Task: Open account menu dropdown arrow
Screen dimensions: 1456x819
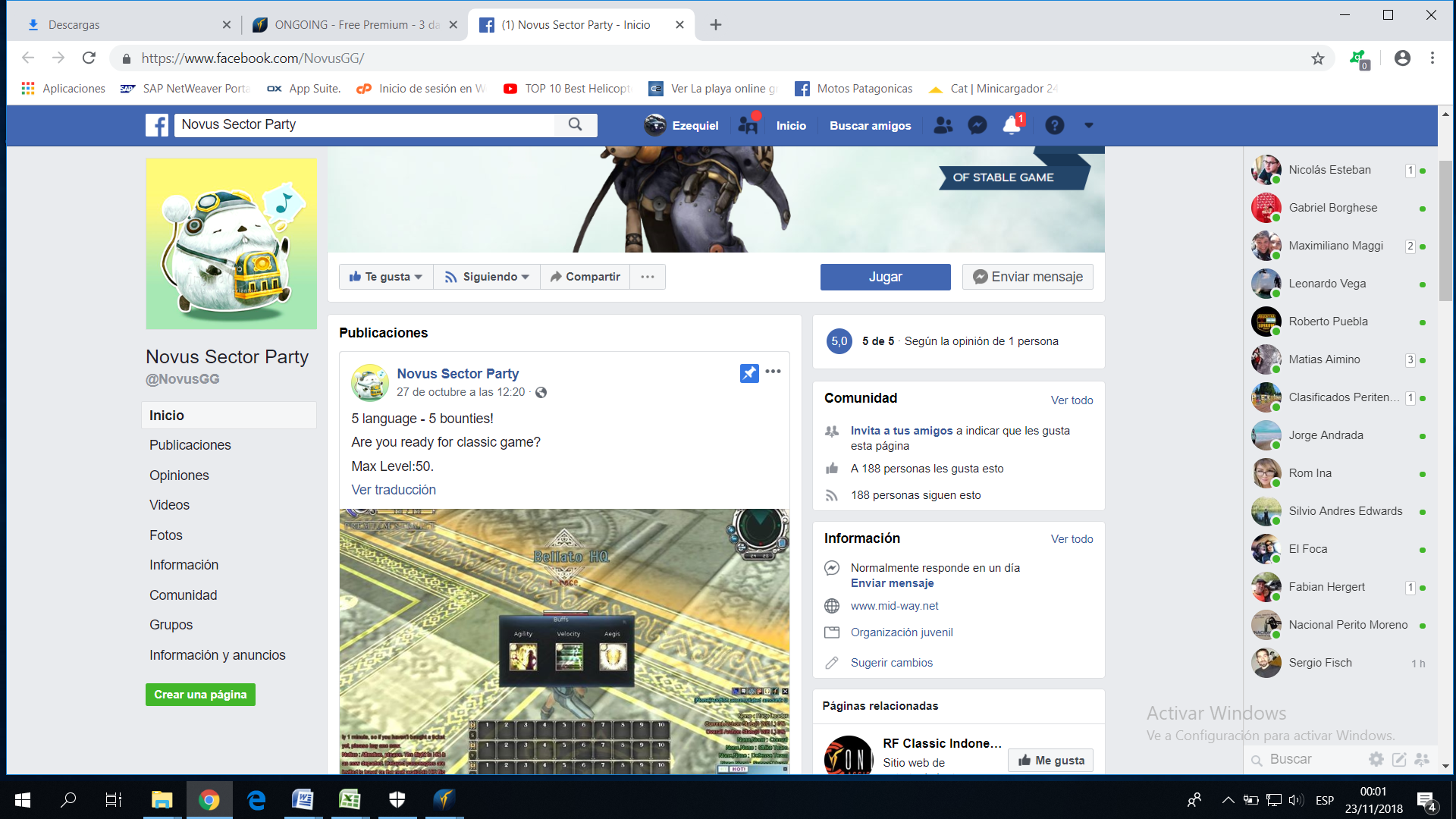Action: pos(1089,126)
